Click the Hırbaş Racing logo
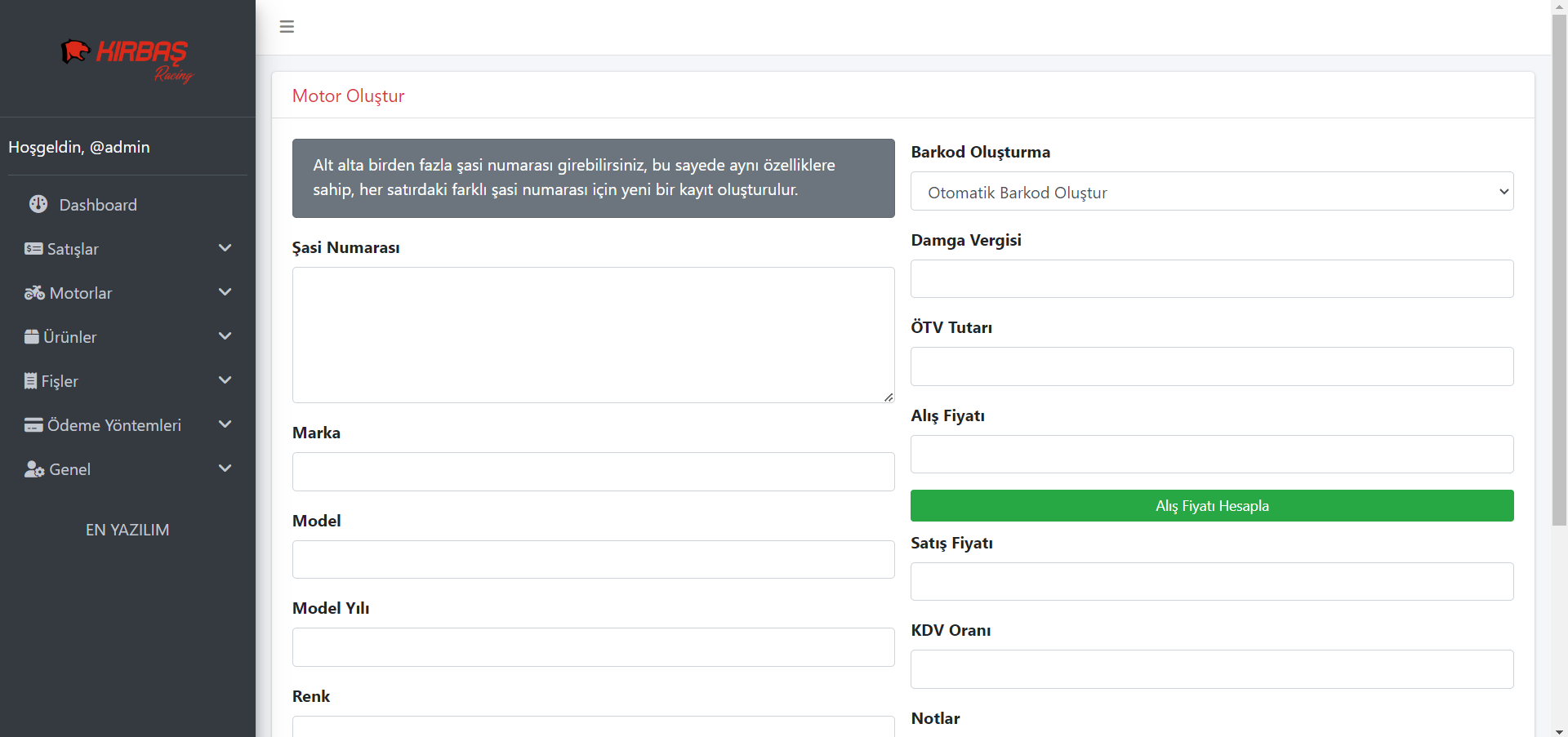Viewport: 1568px width, 737px height. point(127,60)
